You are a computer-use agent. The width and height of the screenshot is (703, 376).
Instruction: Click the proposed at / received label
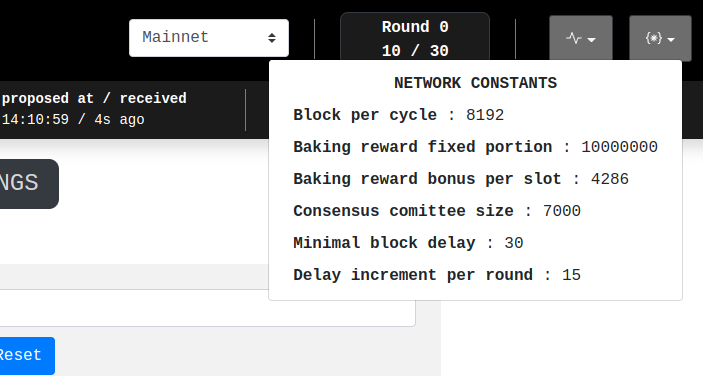pyautogui.click(x=94, y=98)
